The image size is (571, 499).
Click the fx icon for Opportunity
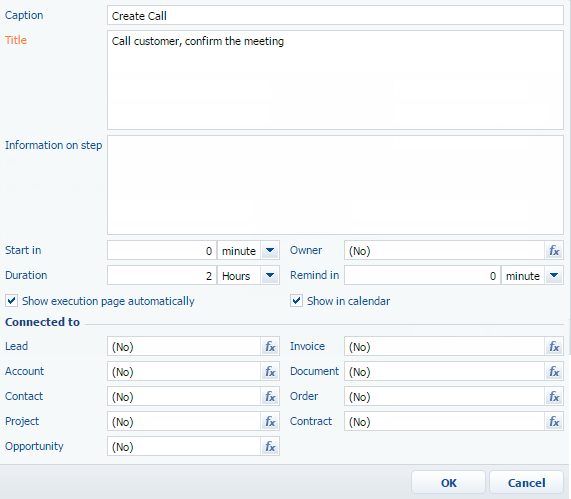pyautogui.click(x=270, y=446)
